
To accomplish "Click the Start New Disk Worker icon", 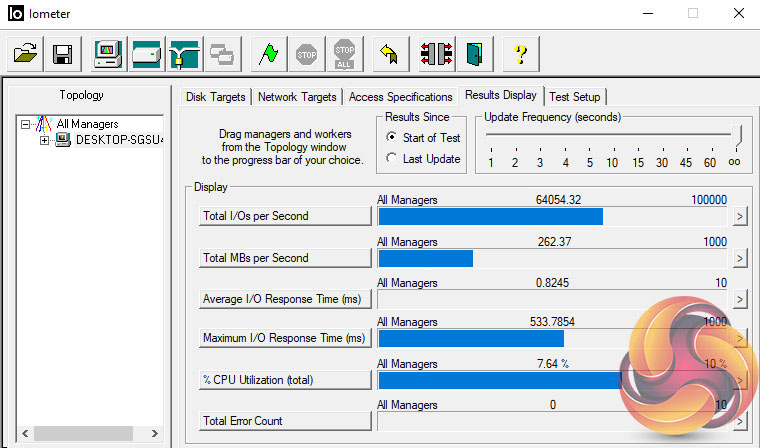I will coord(145,54).
